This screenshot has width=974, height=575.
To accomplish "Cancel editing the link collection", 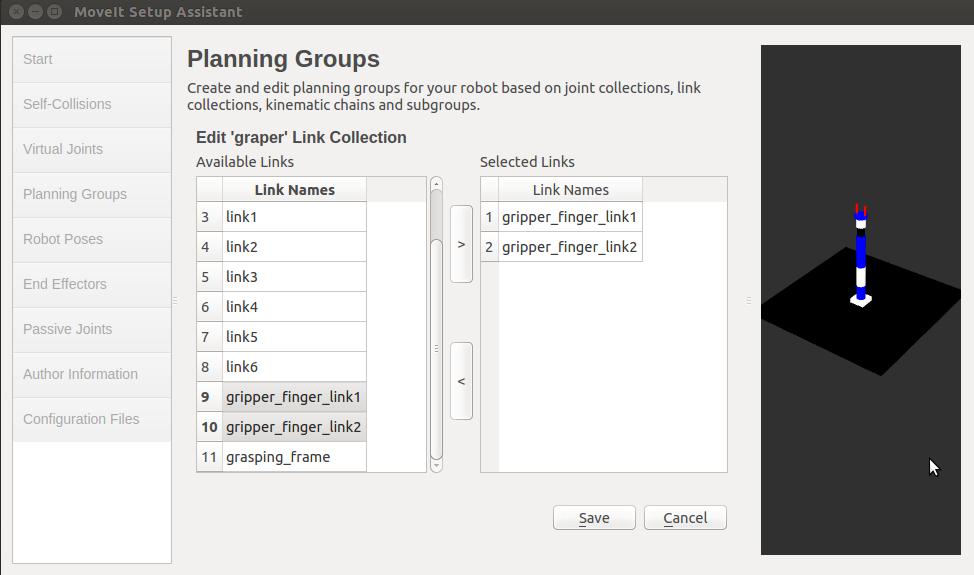I will [685, 518].
